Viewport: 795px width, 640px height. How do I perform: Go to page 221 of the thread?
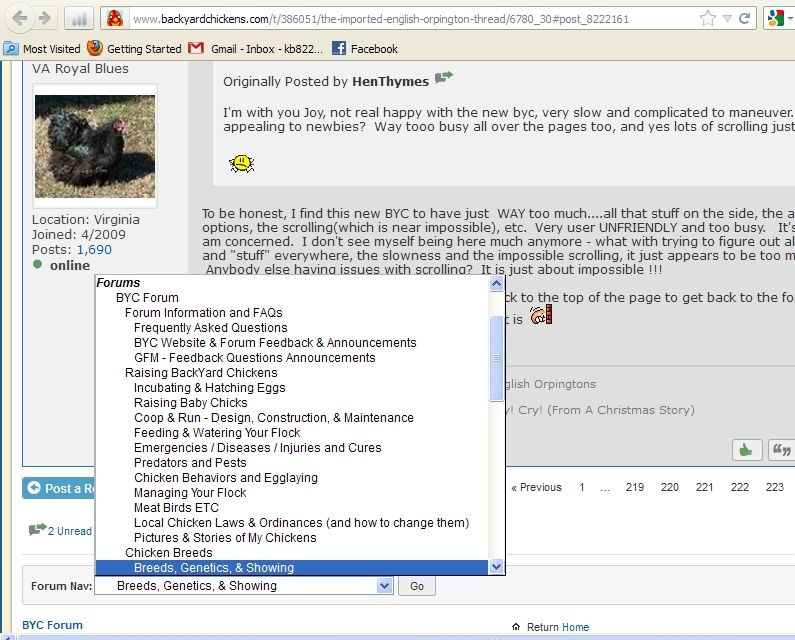tap(704, 488)
